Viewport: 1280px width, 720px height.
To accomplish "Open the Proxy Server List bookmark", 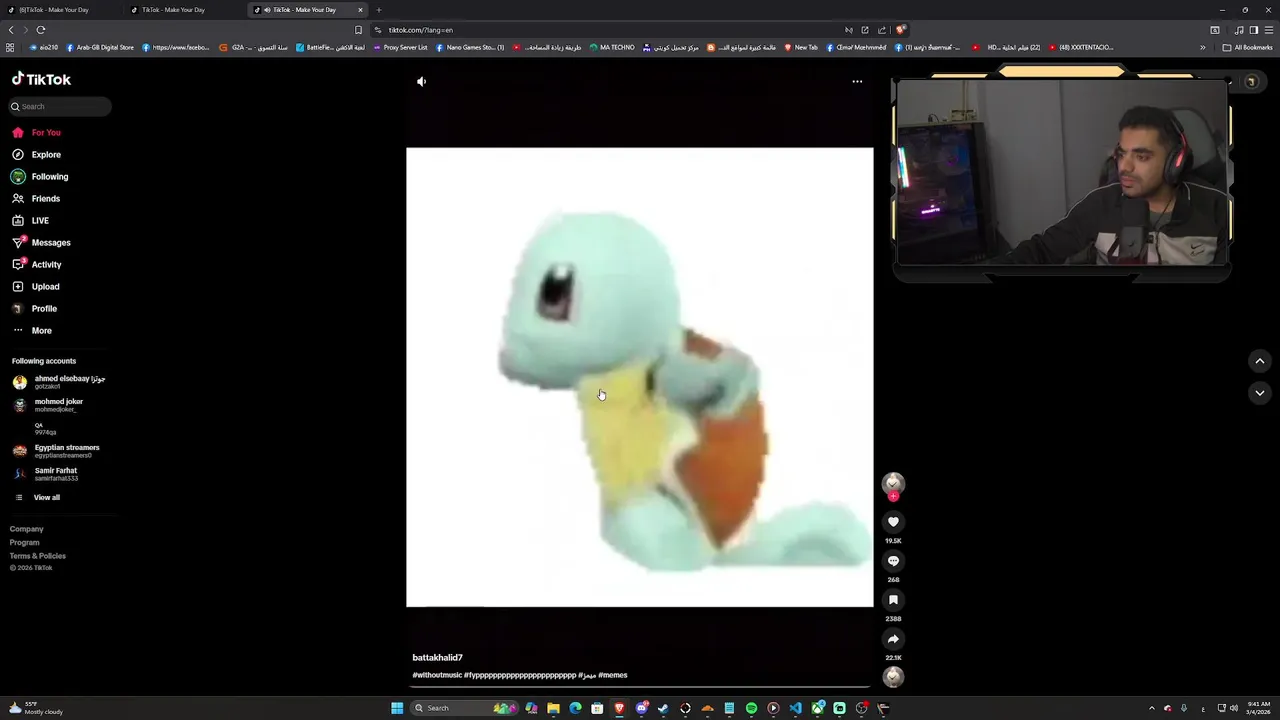I will click(400, 47).
